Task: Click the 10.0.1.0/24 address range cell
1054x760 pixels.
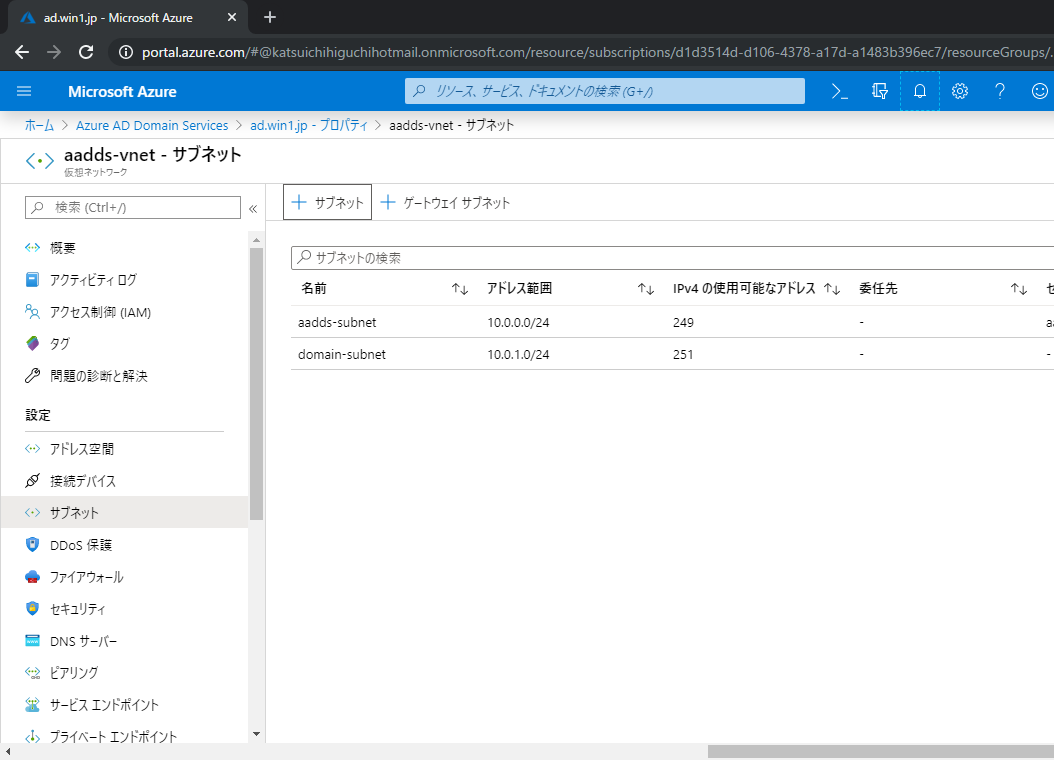Action: tap(518, 355)
